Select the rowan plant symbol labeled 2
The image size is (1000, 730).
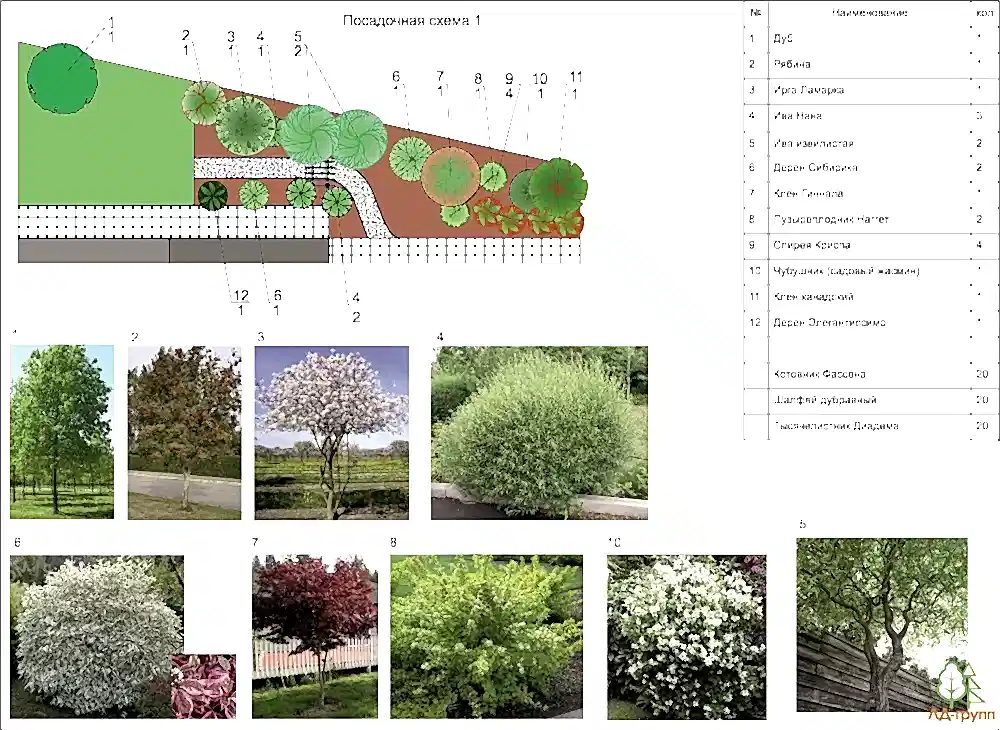(x=204, y=102)
